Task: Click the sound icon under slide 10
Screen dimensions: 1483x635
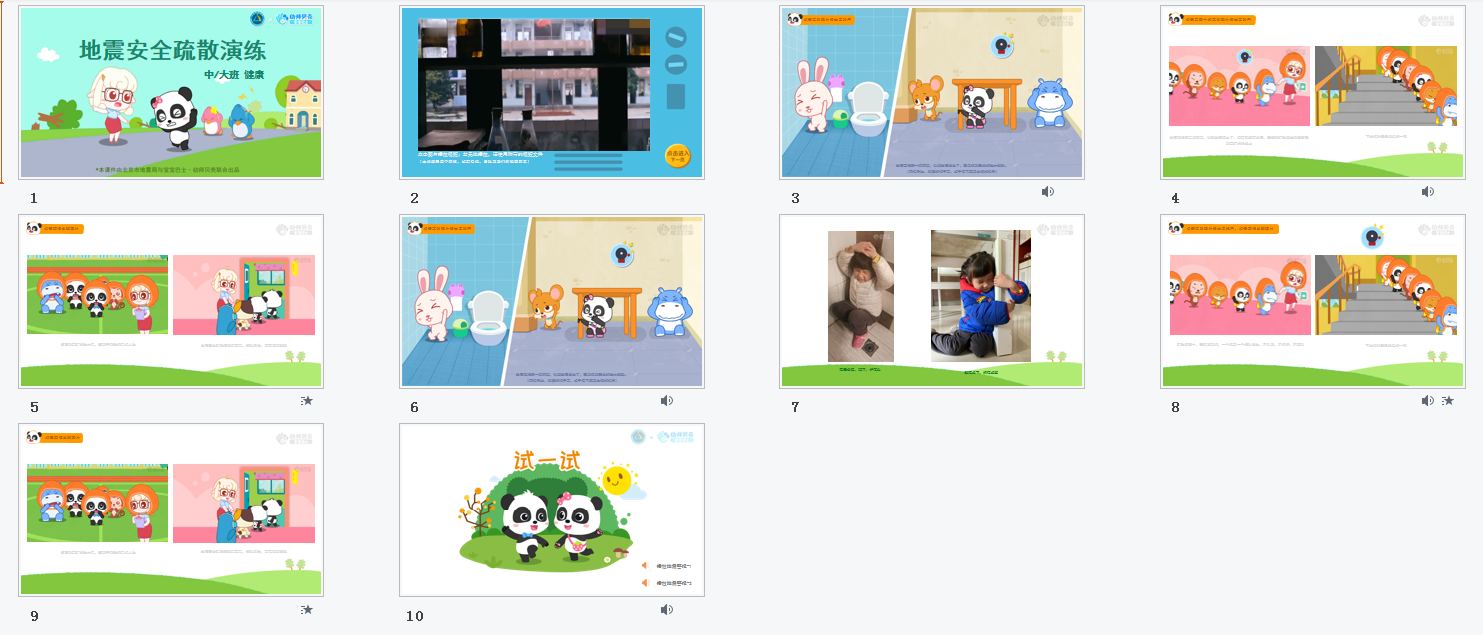Action: [x=667, y=610]
